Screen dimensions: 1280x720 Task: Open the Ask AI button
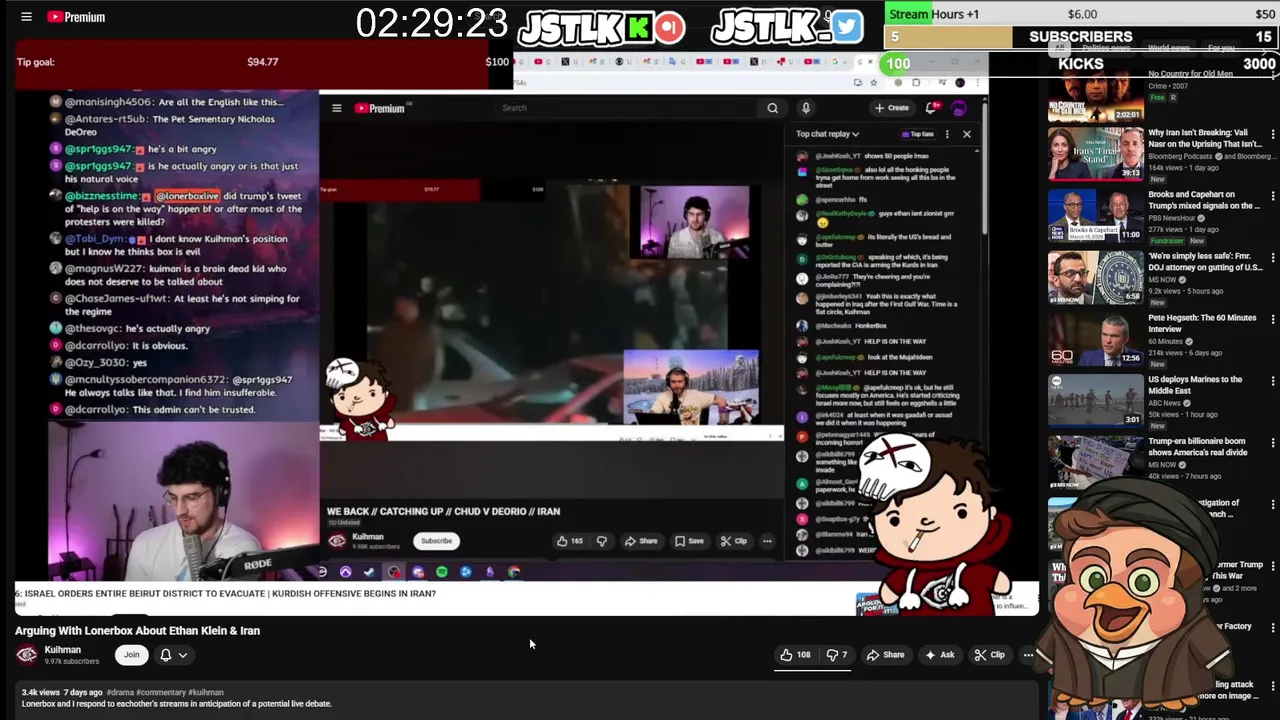(x=940, y=655)
